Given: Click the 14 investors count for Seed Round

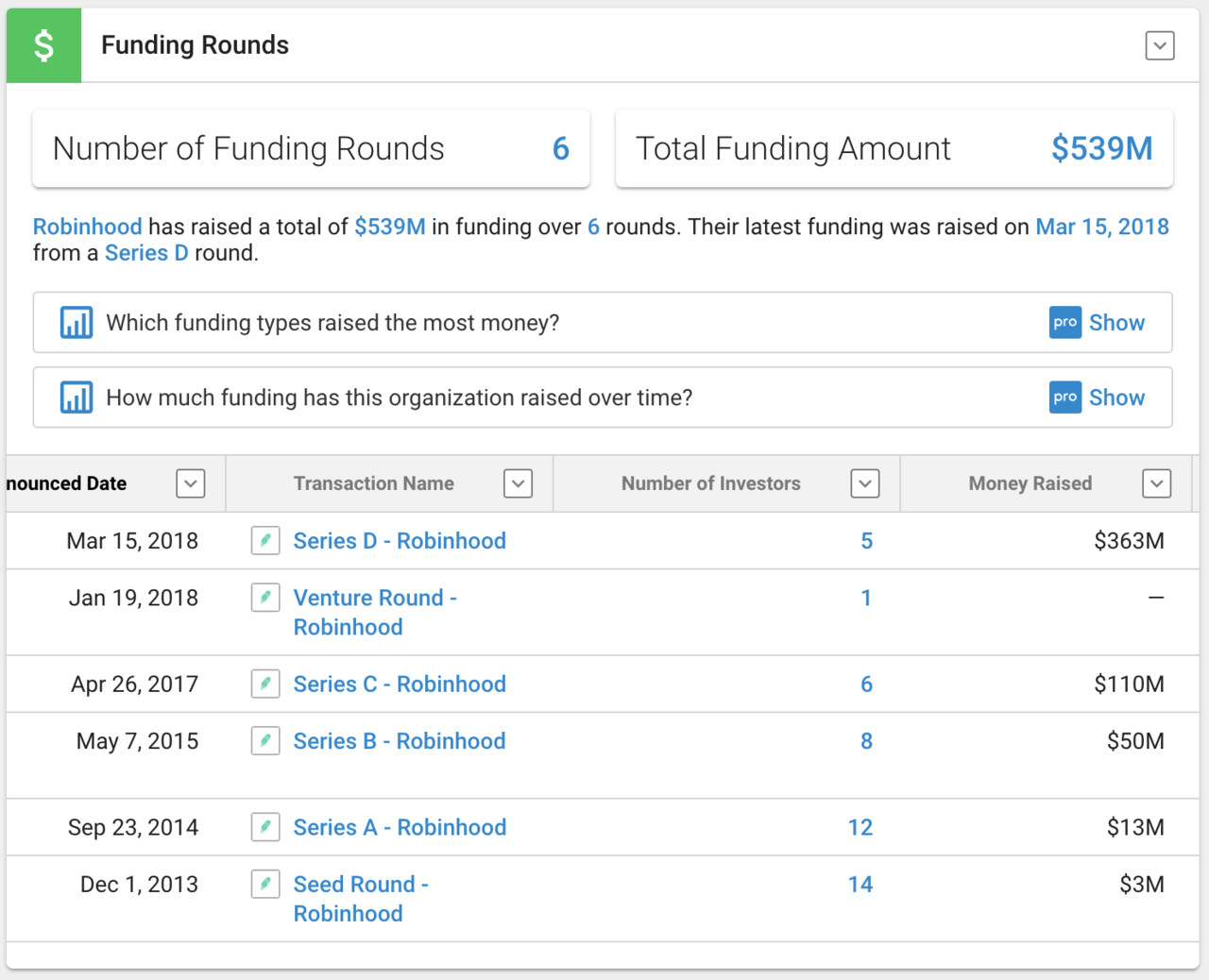Looking at the screenshot, I should [x=860, y=885].
